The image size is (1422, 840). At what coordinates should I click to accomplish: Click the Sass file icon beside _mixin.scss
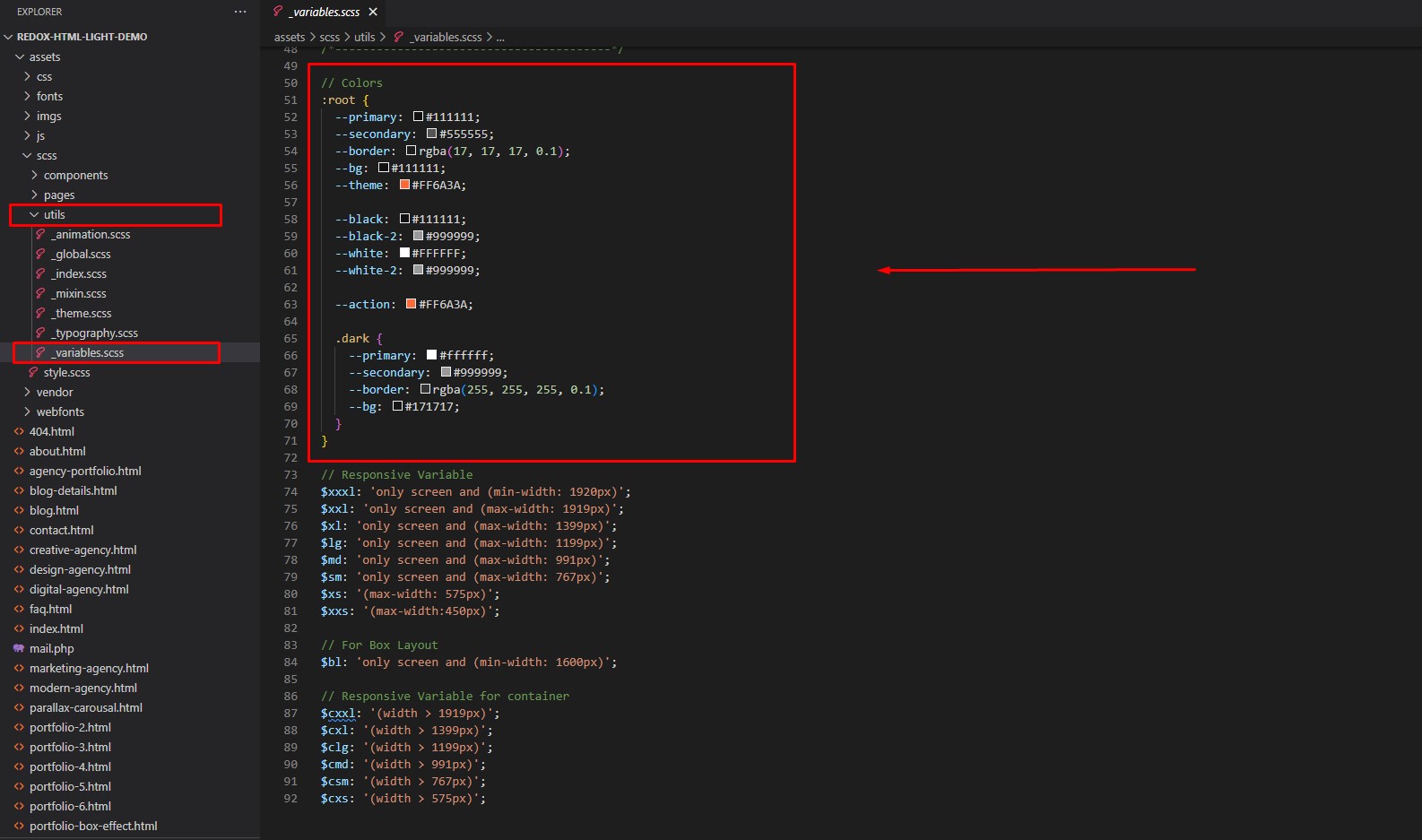click(x=40, y=293)
